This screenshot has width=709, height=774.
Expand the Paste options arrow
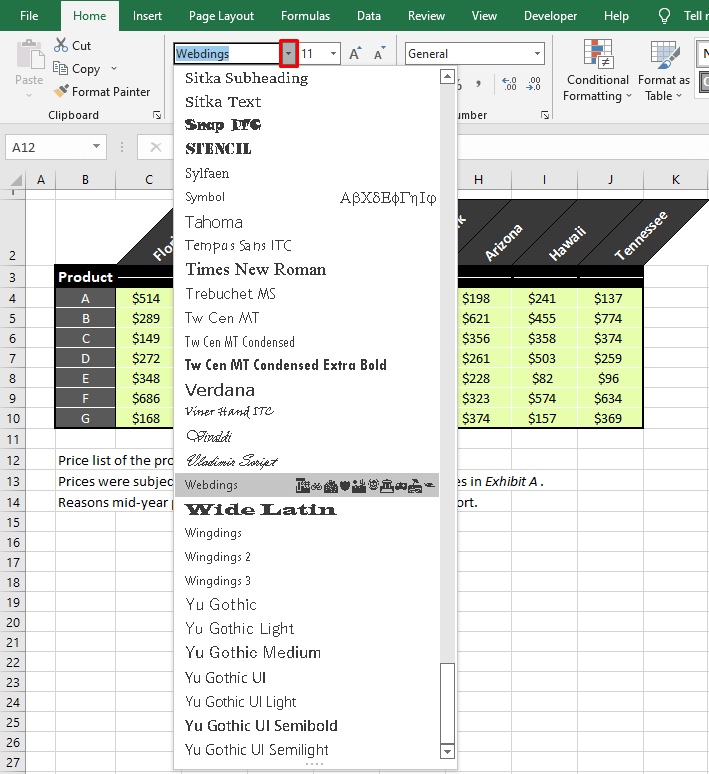pyautogui.click(x=29, y=95)
